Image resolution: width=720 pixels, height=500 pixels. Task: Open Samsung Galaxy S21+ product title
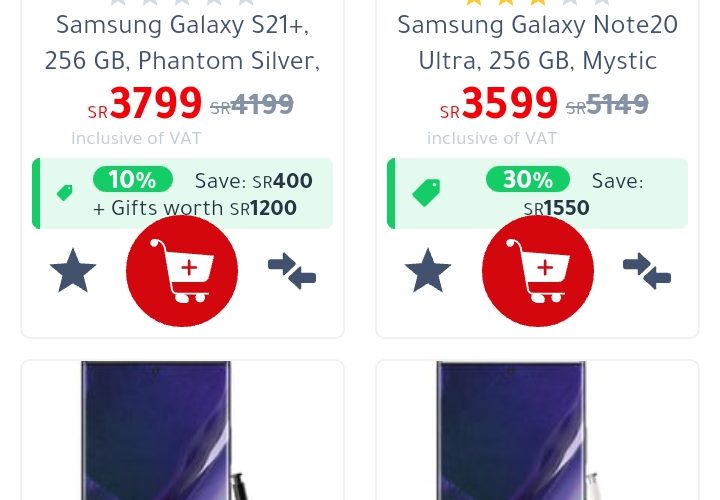(182, 43)
